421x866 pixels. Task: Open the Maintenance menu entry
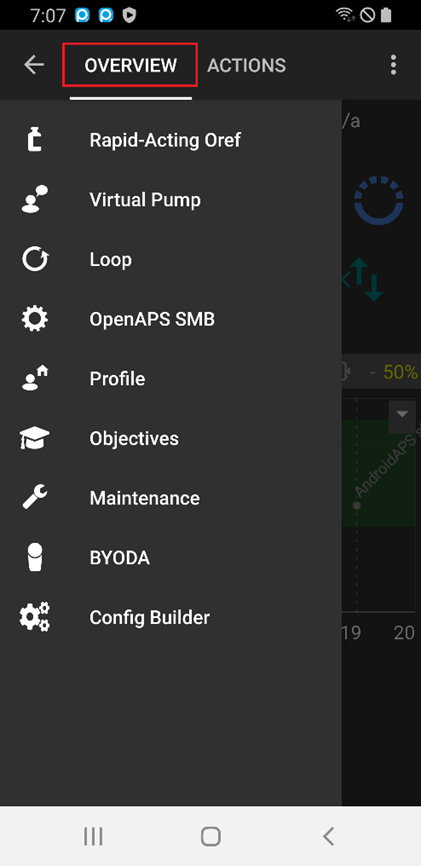(171, 498)
